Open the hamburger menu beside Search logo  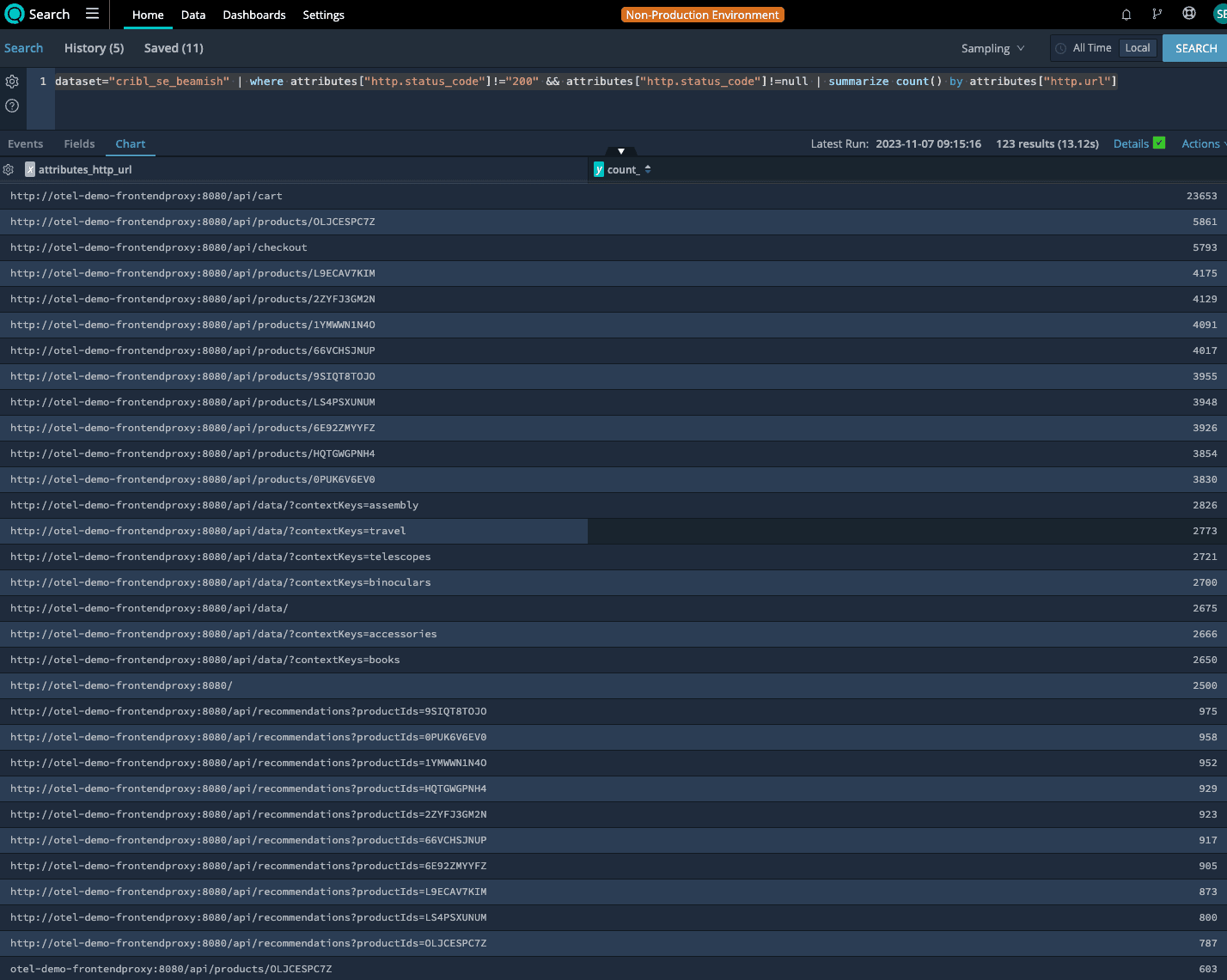(92, 14)
